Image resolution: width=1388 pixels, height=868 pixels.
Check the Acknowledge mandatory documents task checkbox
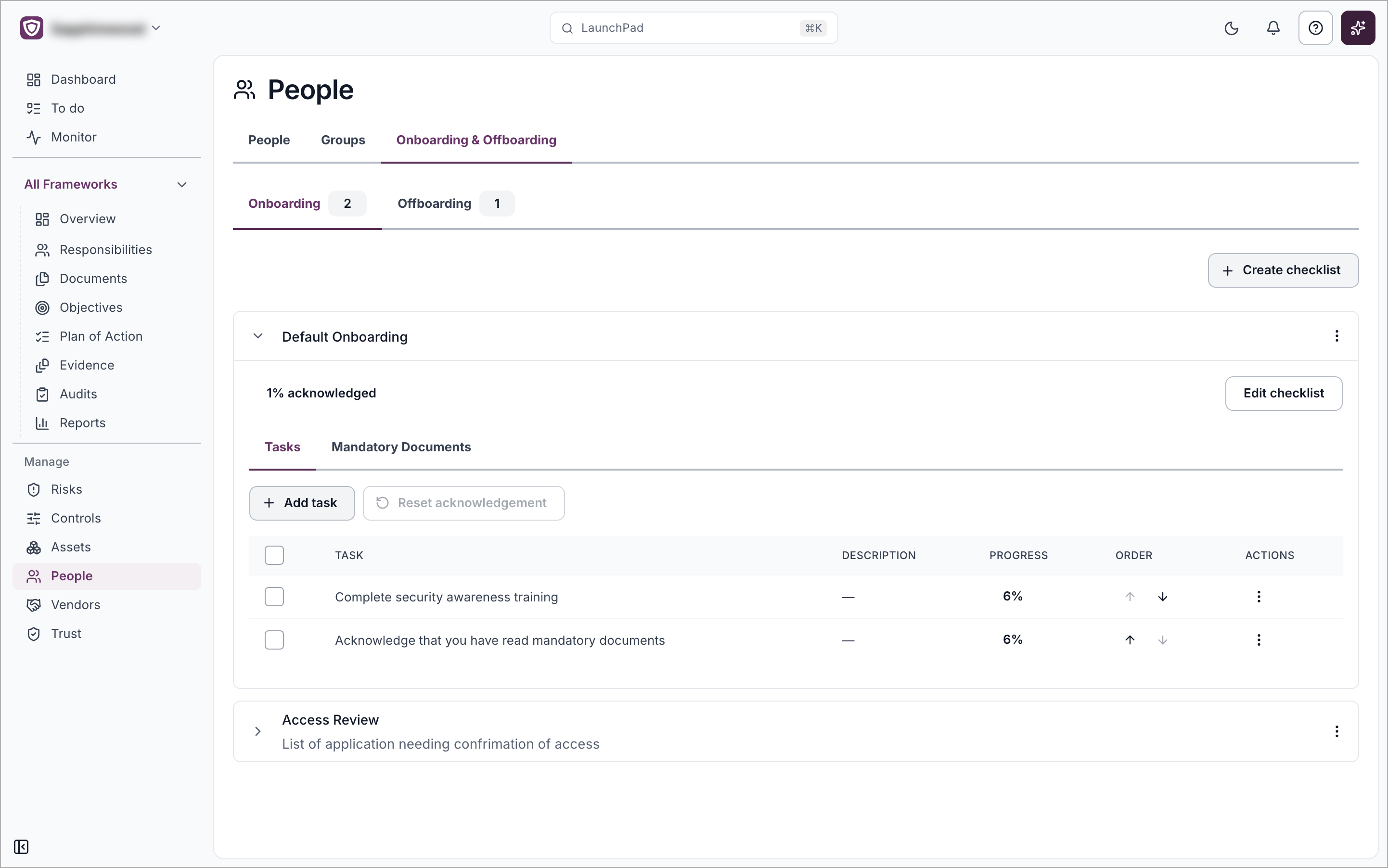click(274, 640)
